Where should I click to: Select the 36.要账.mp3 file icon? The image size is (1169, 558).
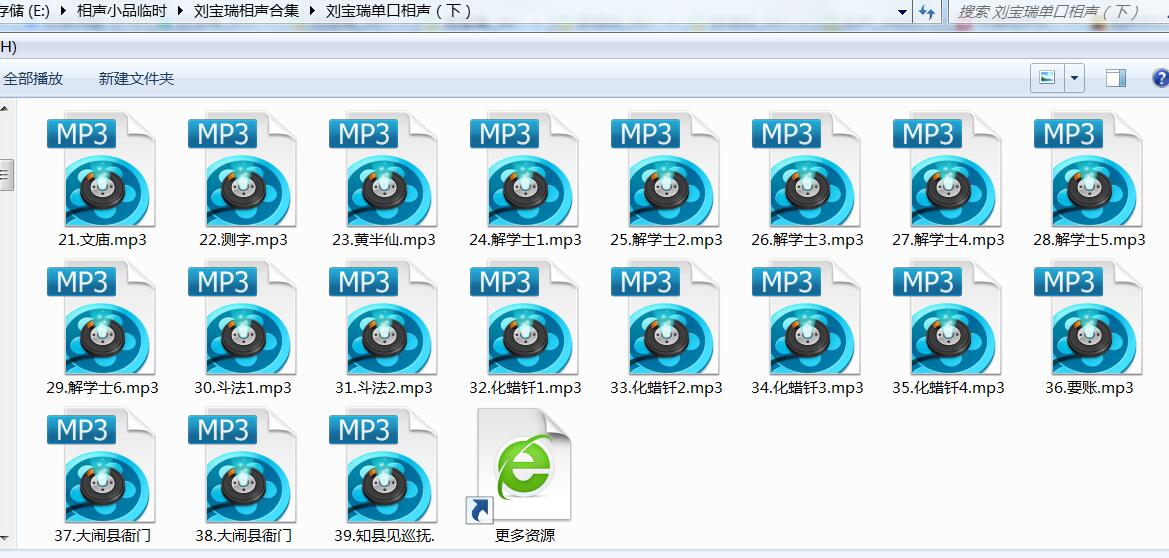click(1087, 318)
